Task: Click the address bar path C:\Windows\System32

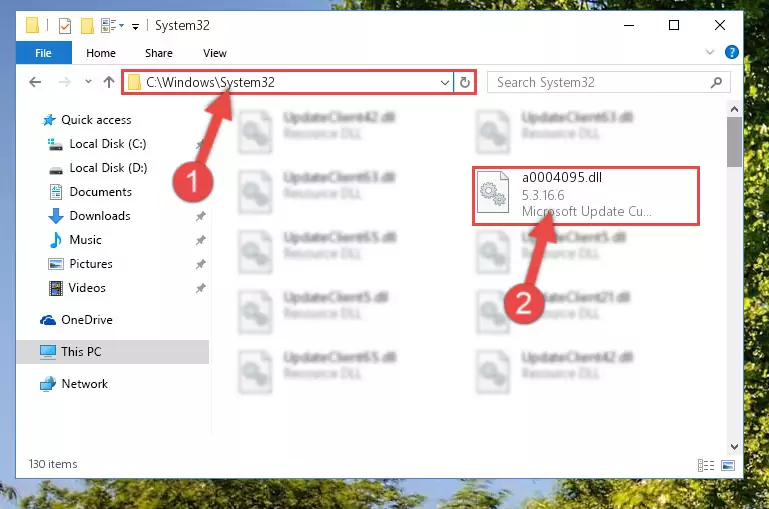Action: pyautogui.click(x=210, y=82)
